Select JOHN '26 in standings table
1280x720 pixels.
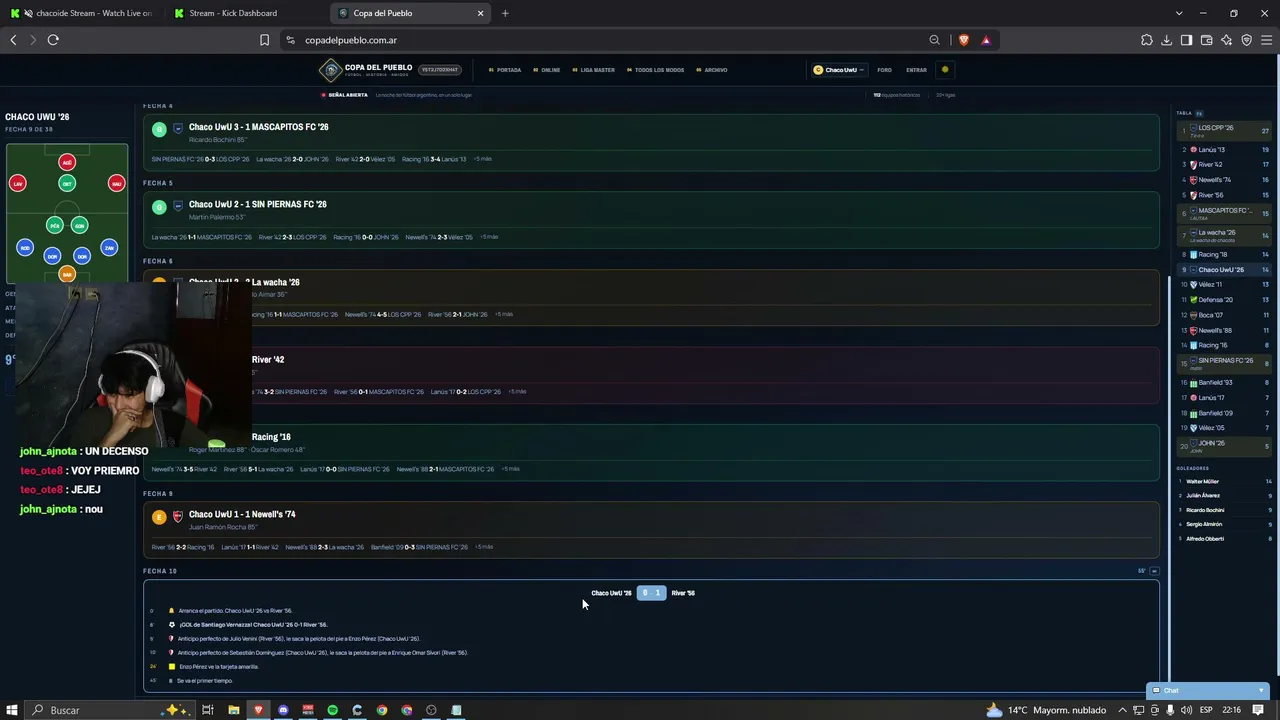(1224, 446)
